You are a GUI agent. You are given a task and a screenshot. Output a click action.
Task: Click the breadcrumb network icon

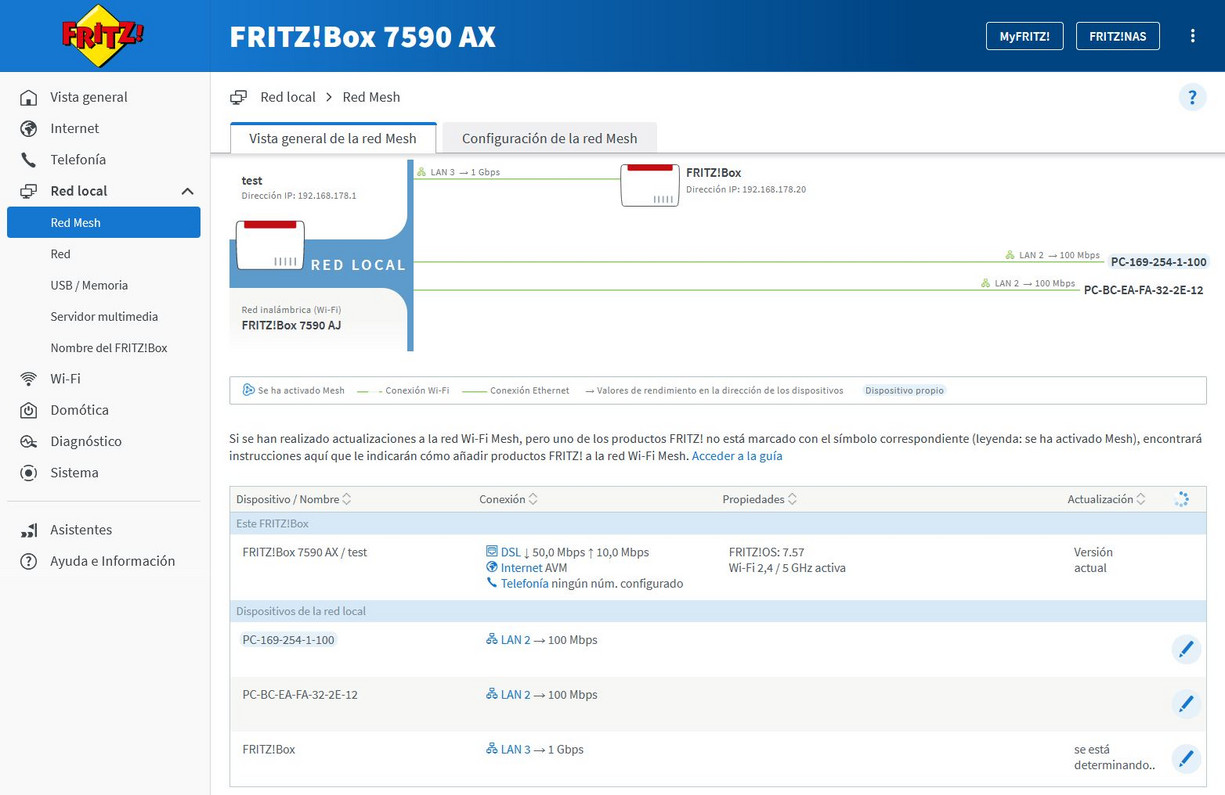238,97
